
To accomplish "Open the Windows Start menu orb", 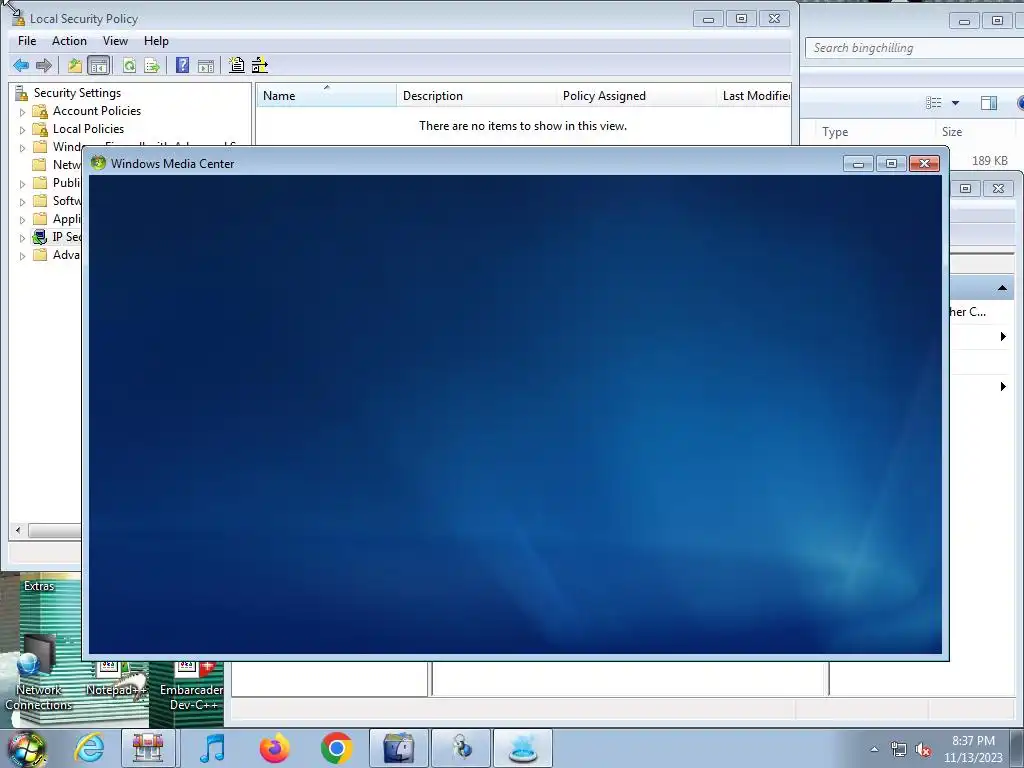I will 26,749.
